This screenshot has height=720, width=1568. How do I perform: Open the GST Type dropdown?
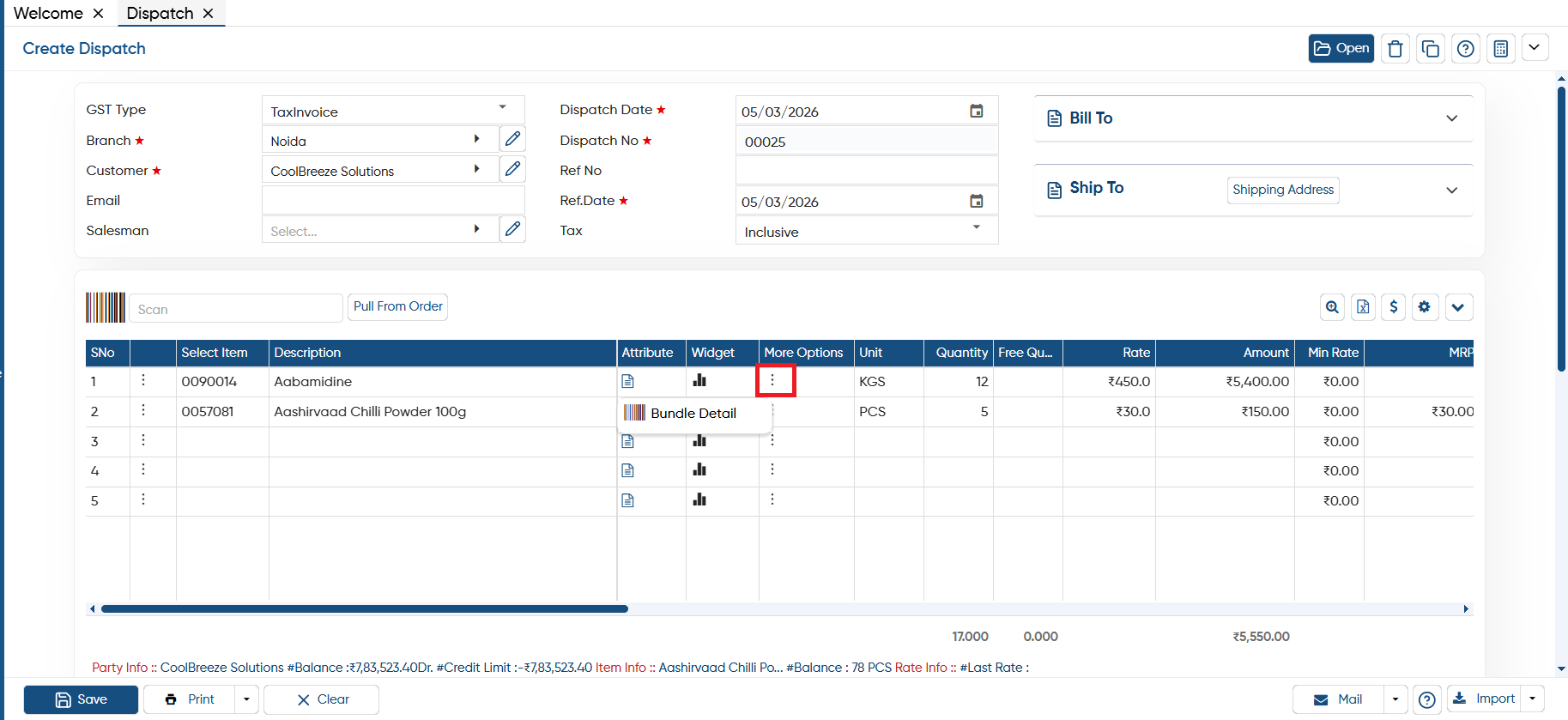point(393,111)
